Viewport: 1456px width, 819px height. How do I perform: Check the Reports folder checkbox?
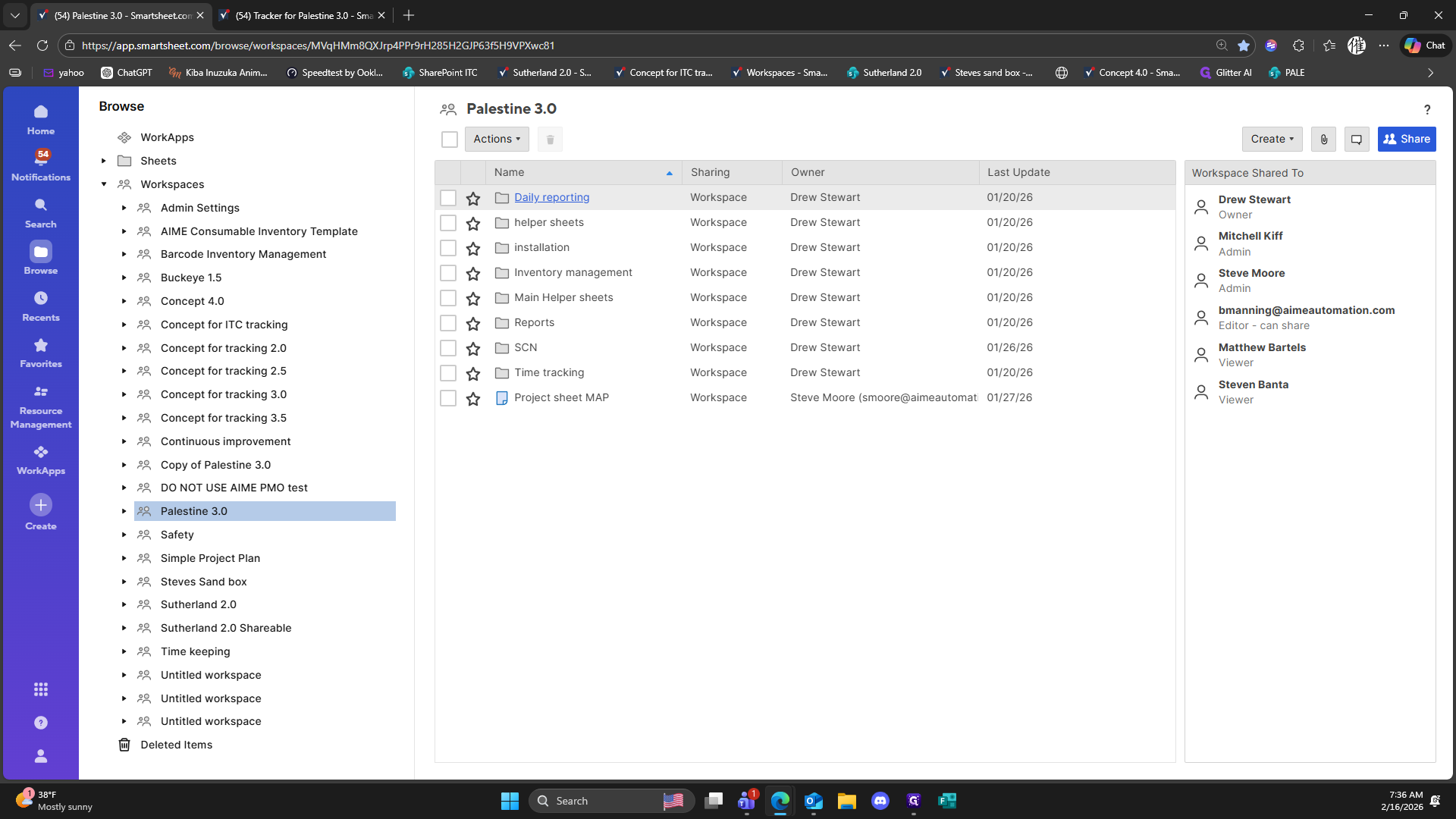(x=448, y=323)
